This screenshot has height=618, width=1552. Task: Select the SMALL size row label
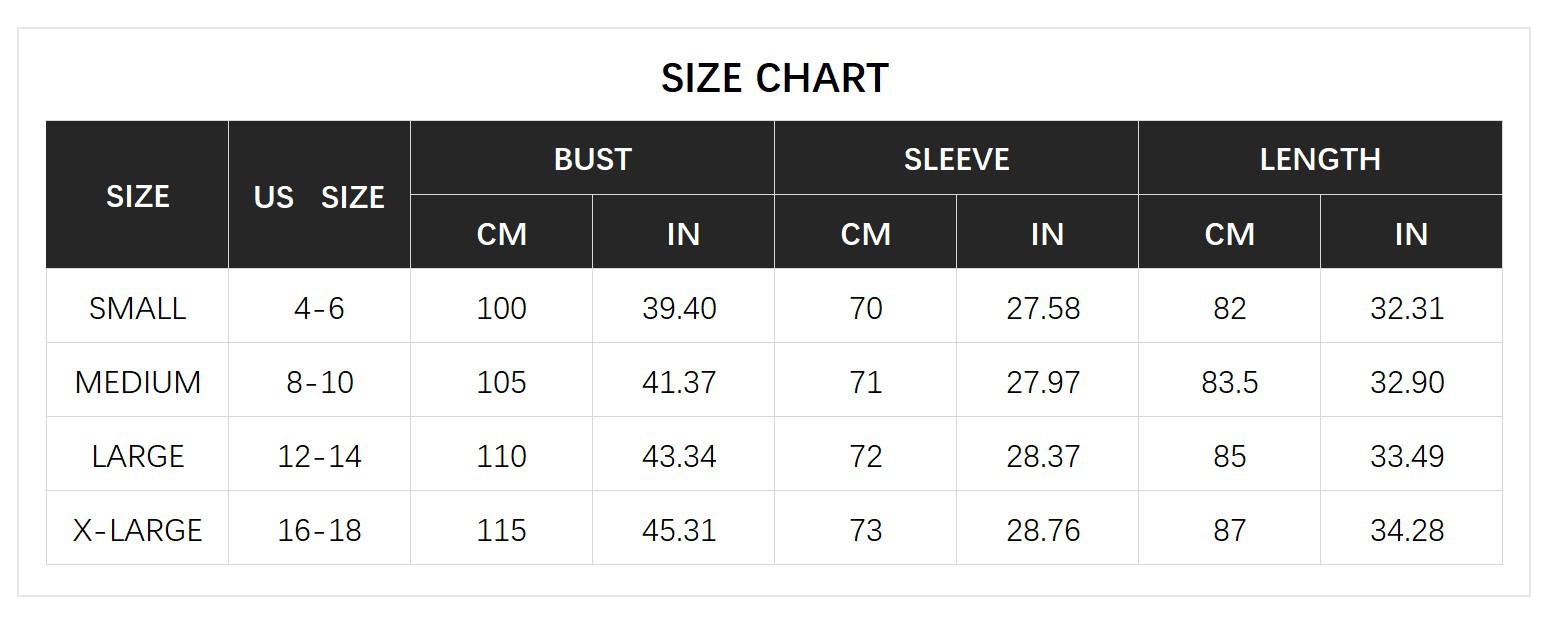pos(137,308)
